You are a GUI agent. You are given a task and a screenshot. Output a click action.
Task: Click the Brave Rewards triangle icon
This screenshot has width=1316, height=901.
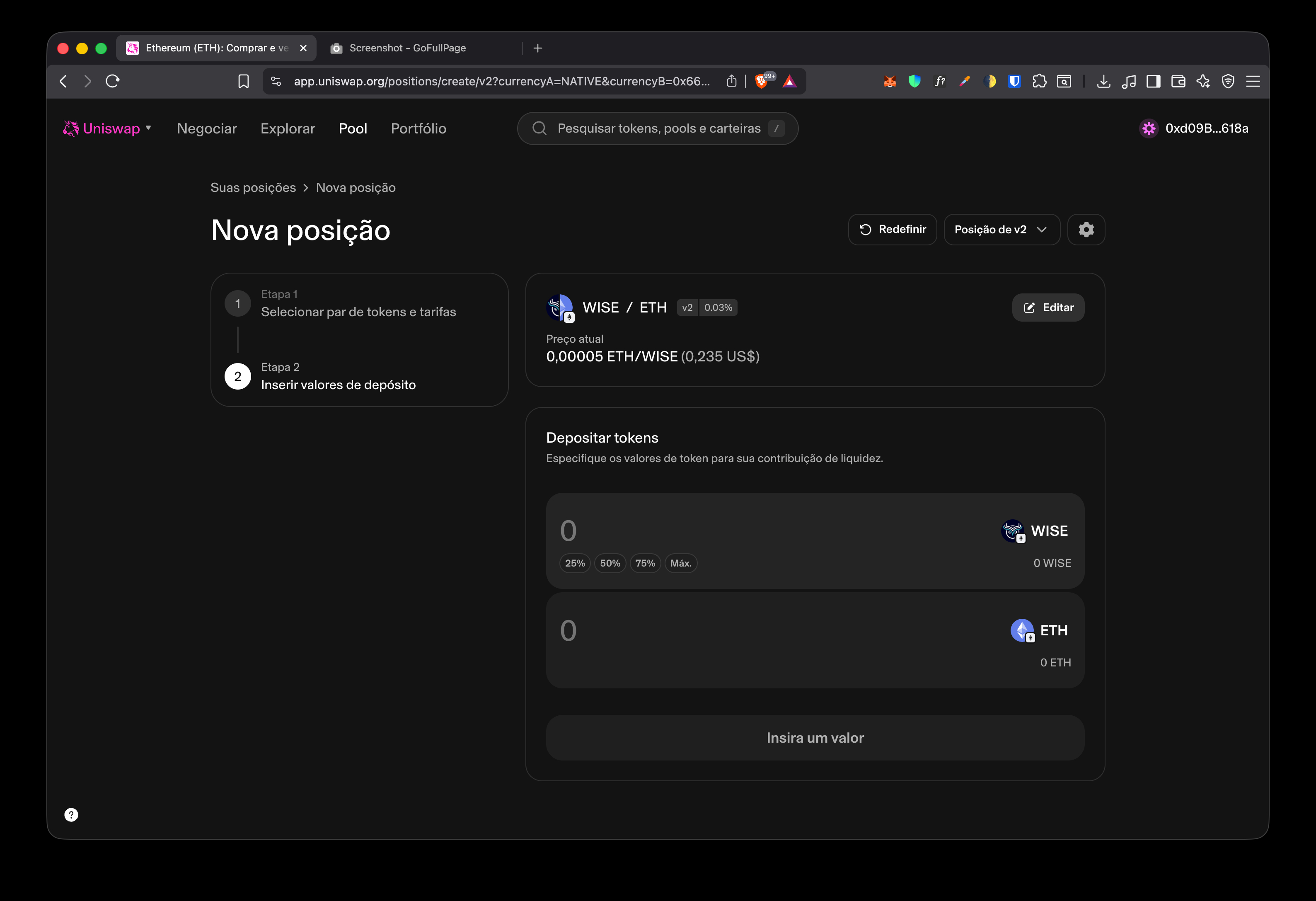click(x=790, y=82)
